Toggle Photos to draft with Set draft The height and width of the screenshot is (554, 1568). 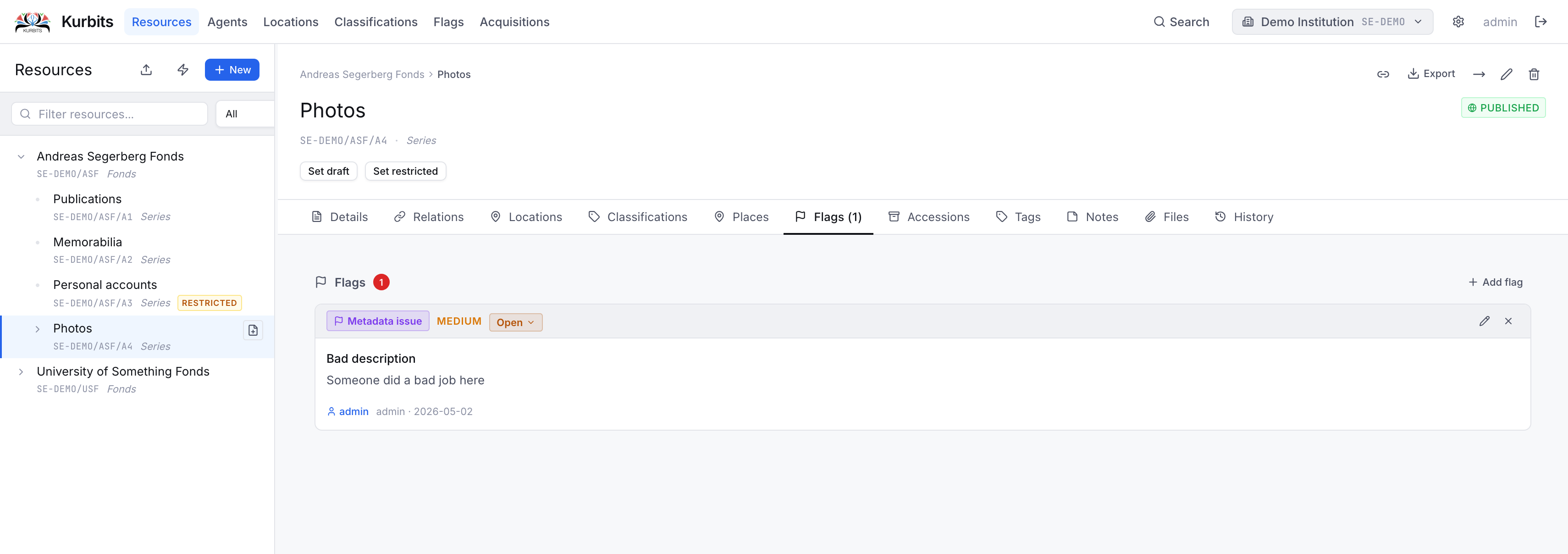pos(329,171)
